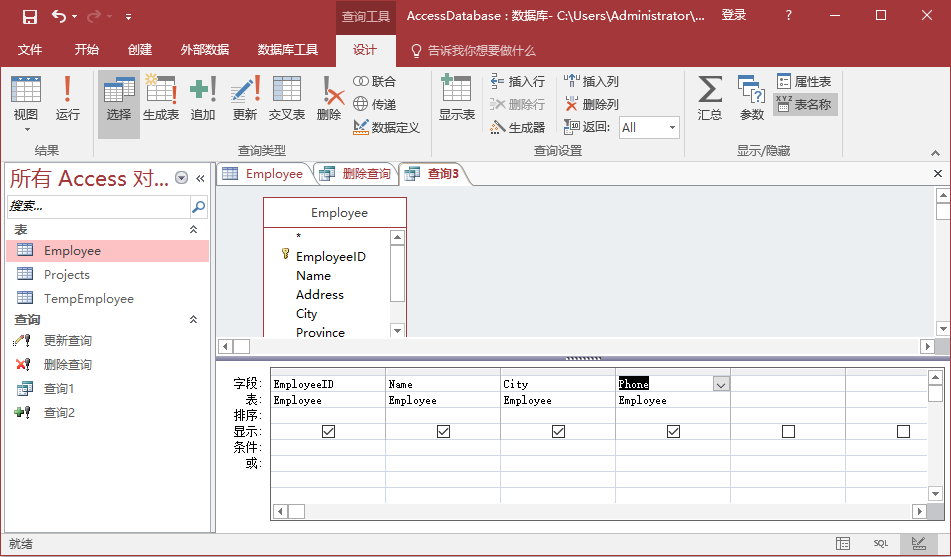Uncheck the display checkbox for EmployeeID column
Image resolution: width=951 pixels, height=557 pixels.
[329, 431]
